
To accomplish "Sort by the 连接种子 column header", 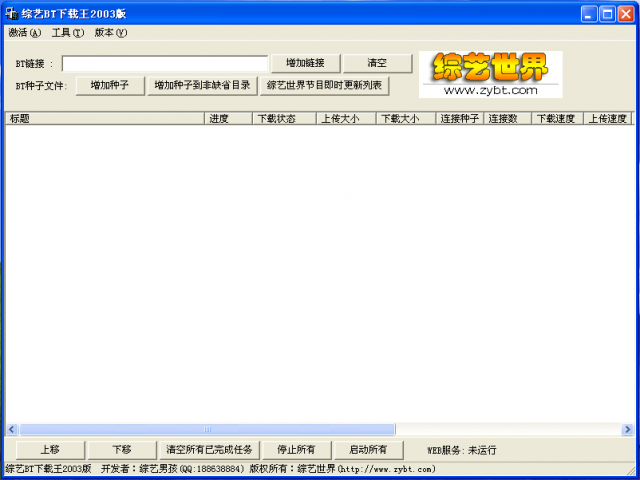I will 460,119.
